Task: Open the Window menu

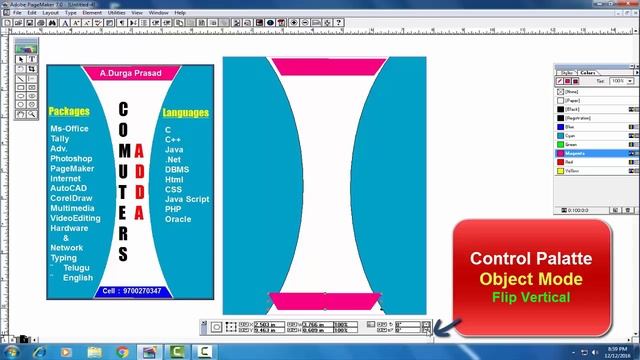Action: (158, 13)
